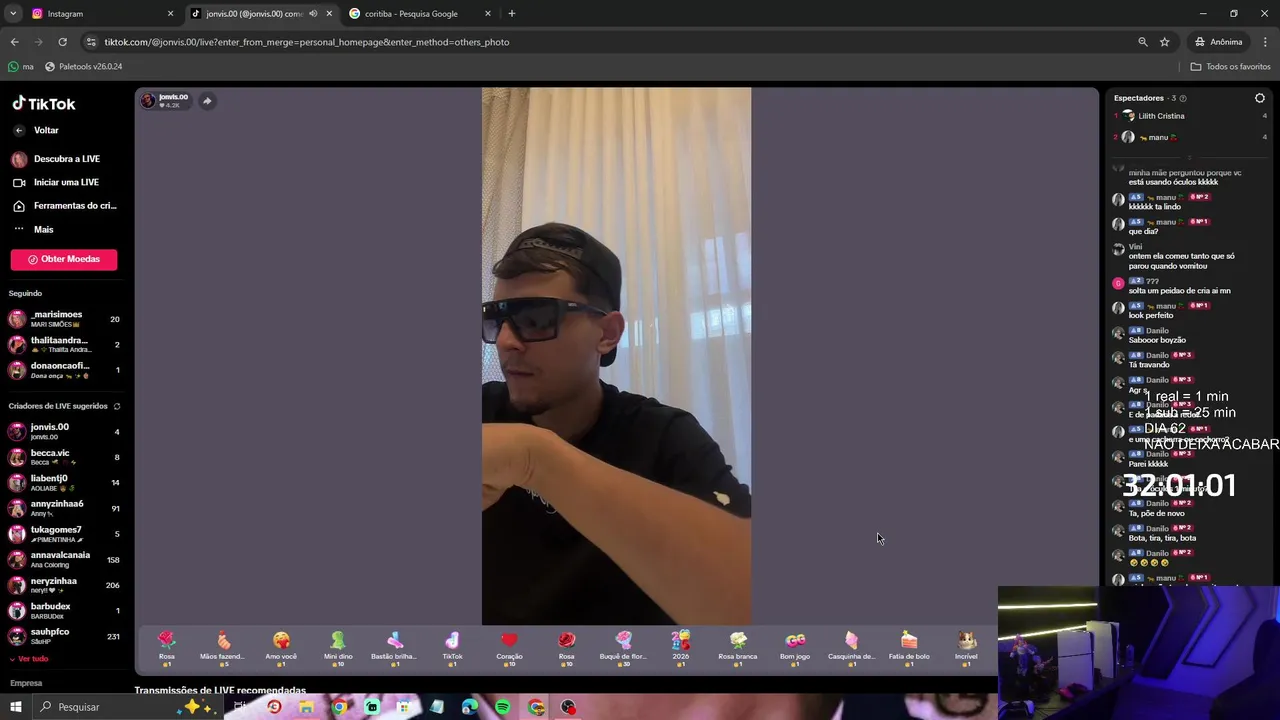
Task: Click the Espectadores info question icon
Action: (1183, 98)
